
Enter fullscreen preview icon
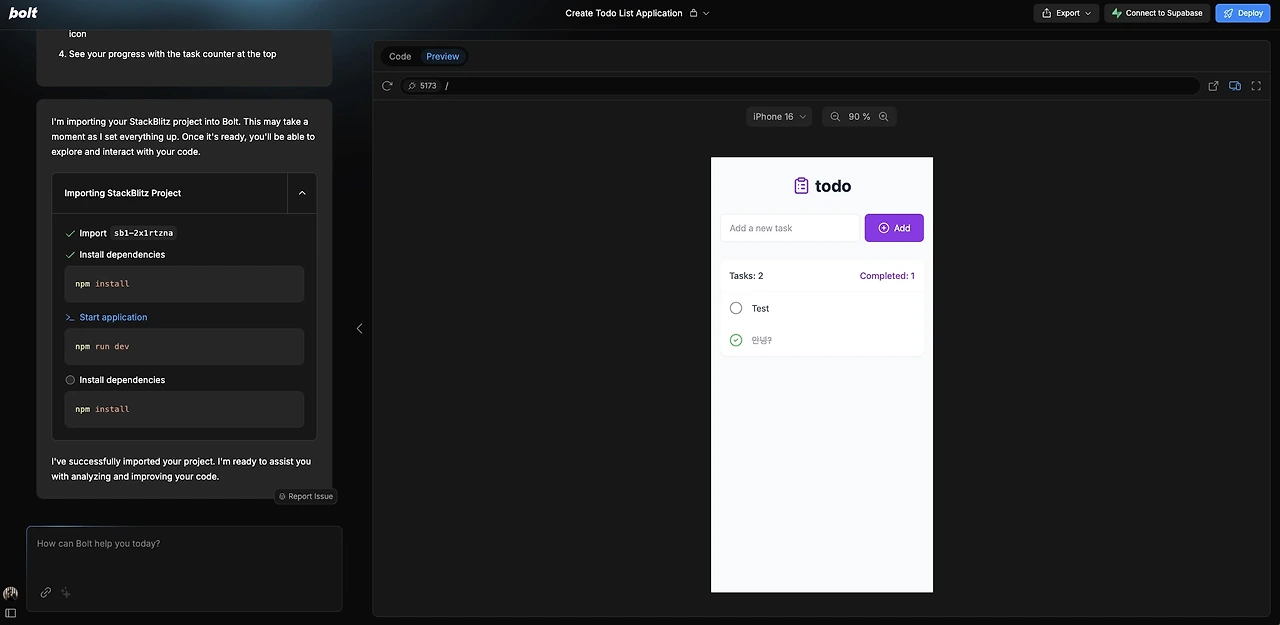[x=1257, y=86]
